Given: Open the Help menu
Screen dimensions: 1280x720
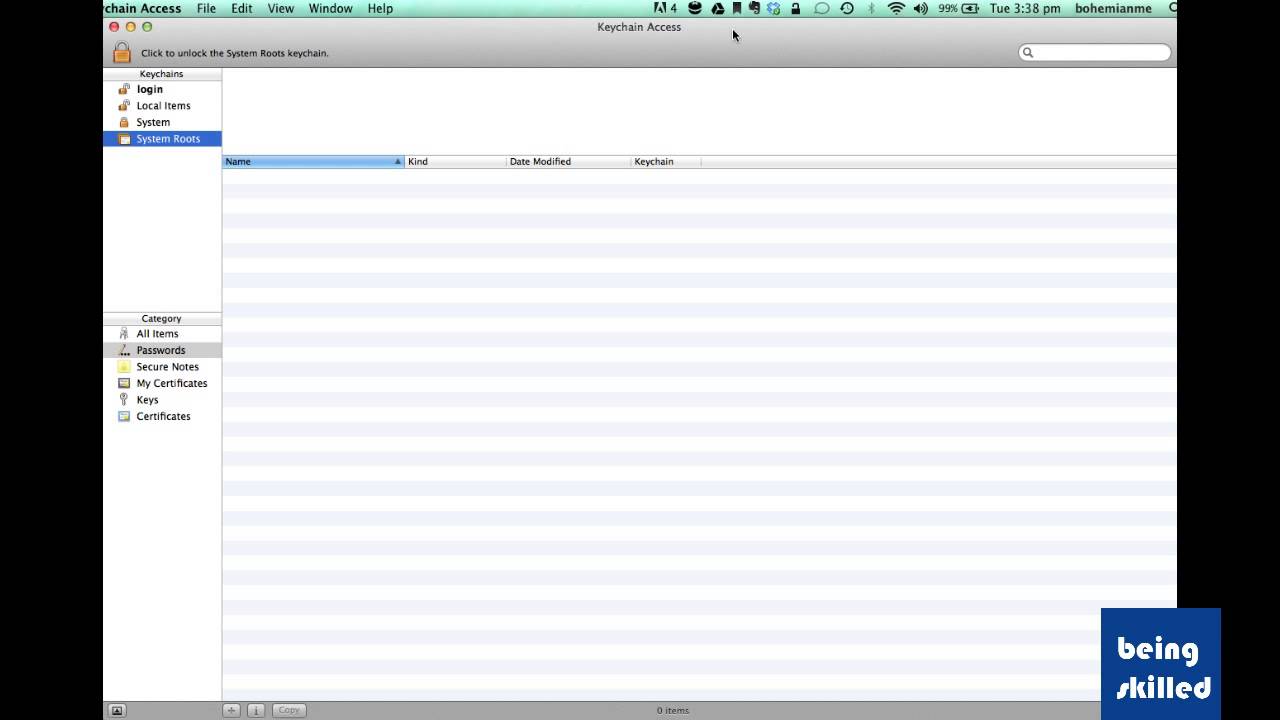Looking at the screenshot, I should click(380, 8).
